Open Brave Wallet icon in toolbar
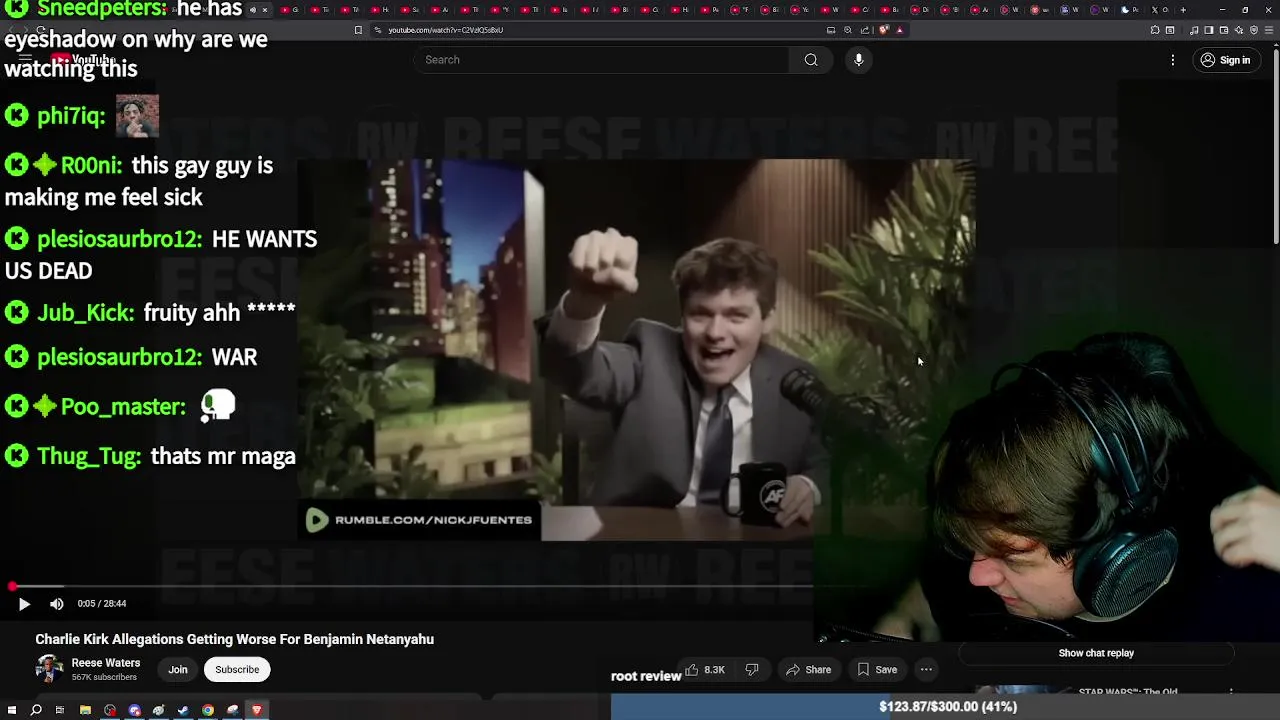 [x=1224, y=30]
